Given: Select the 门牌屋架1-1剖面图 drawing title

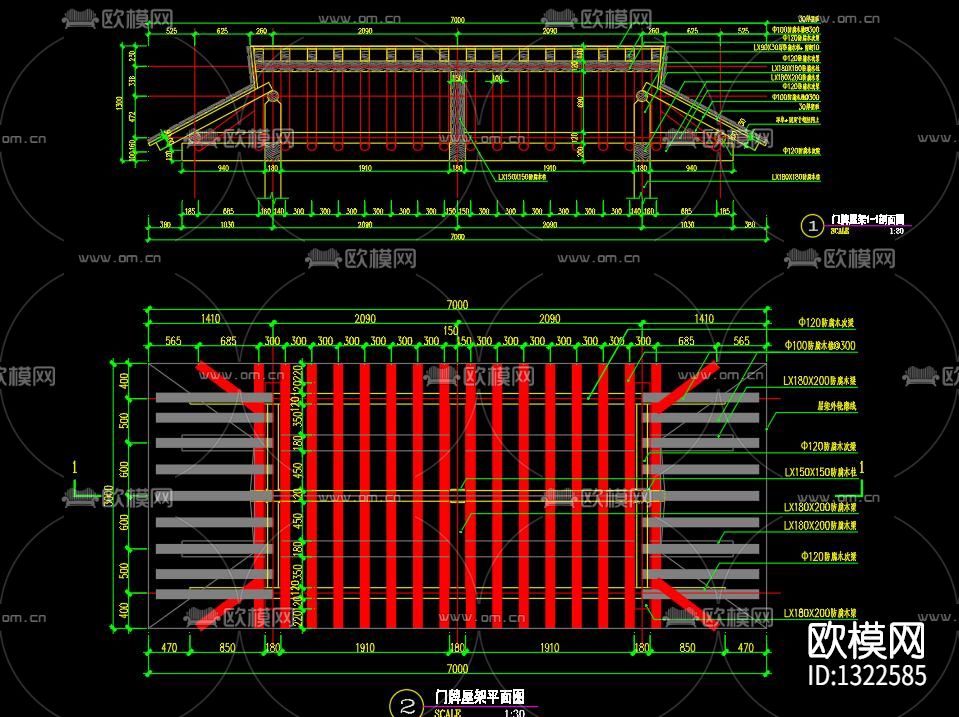Looking at the screenshot, I should [867, 219].
